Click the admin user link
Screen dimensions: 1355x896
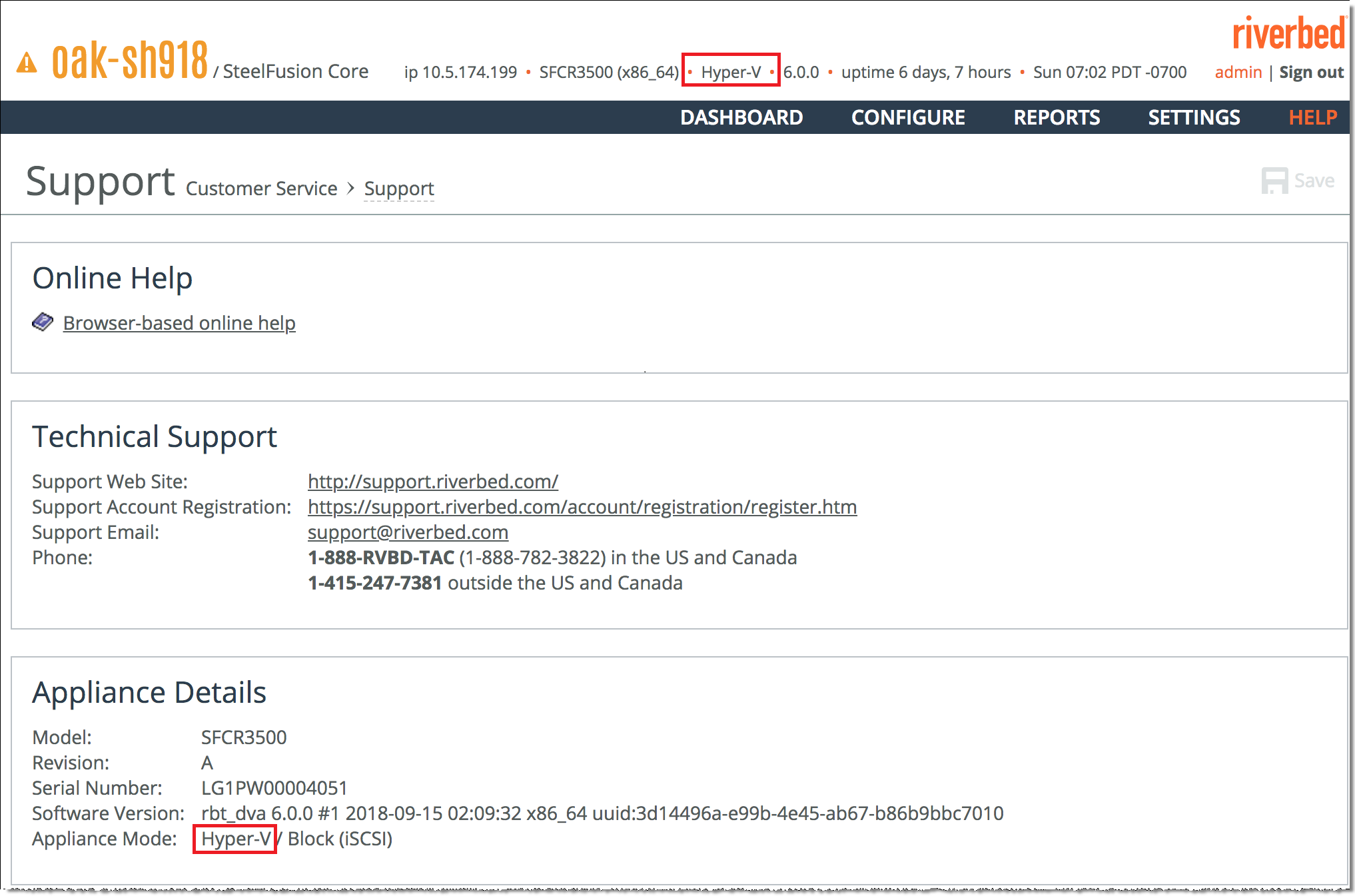(x=1238, y=72)
